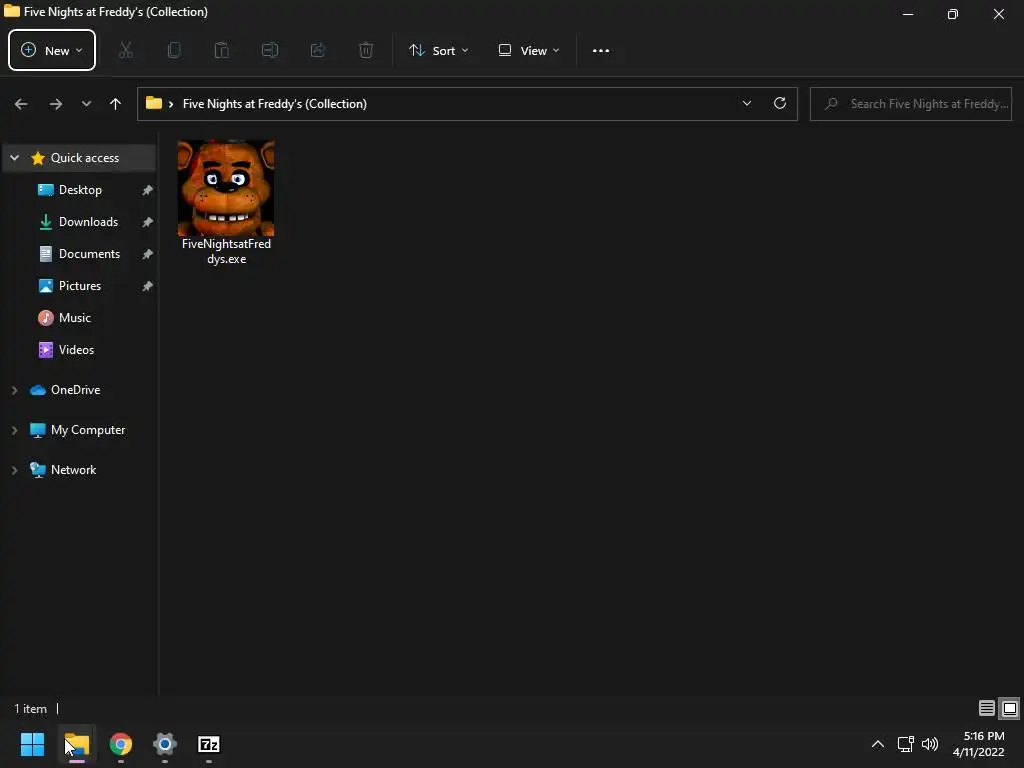This screenshot has height=768, width=1024.
Task: Switch to large thumbnails view toggle
Action: [1010, 708]
